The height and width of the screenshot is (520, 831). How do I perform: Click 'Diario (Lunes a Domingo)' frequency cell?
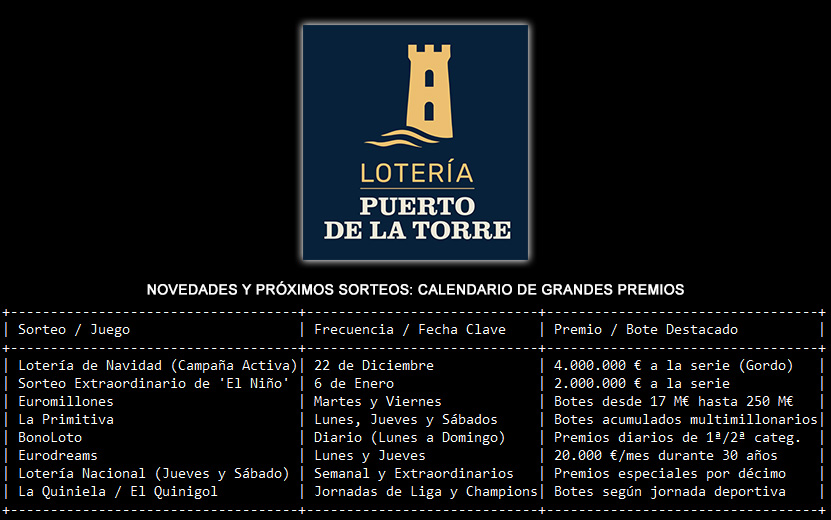click(x=409, y=438)
